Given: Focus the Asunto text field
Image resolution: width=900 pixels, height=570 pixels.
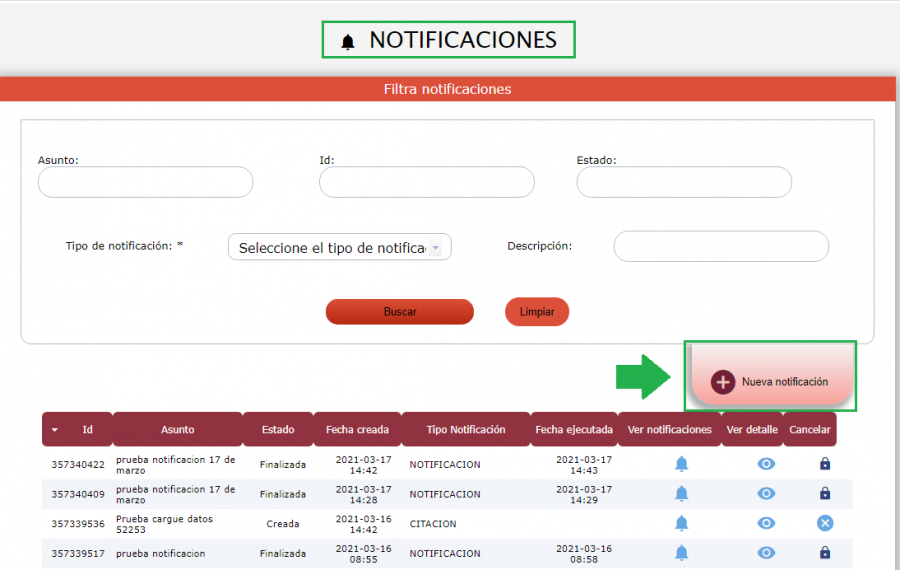Looking at the screenshot, I should tap(145, 182).
